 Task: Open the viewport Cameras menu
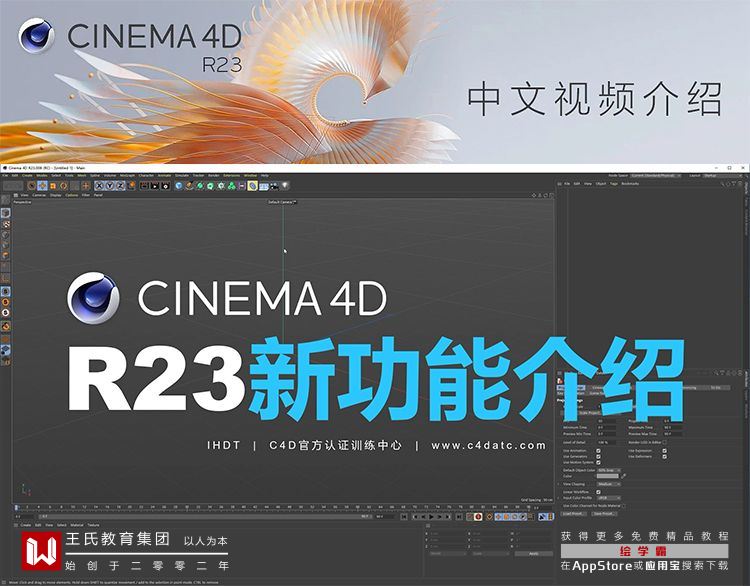[39, 195]
